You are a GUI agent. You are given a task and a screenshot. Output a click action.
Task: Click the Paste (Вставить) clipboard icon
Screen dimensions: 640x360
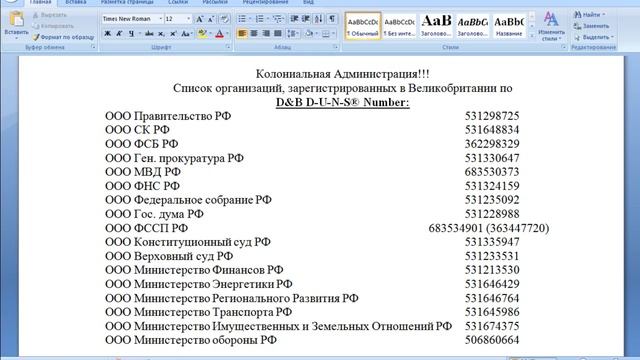coord(17,19)
